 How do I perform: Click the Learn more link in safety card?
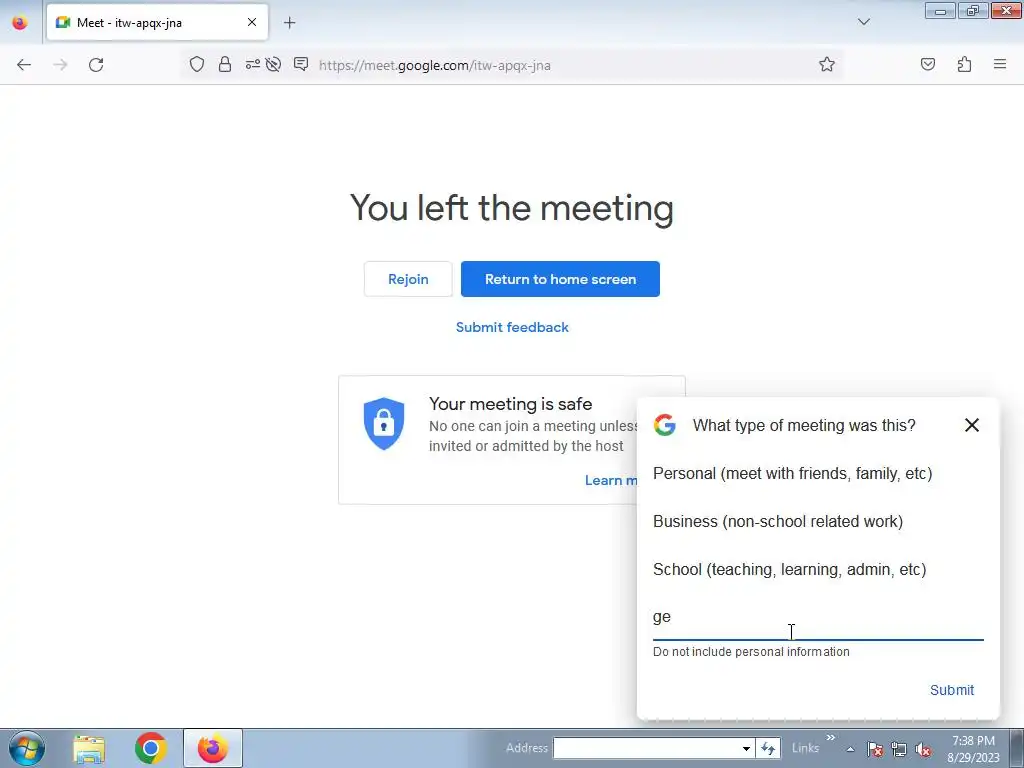point(611,481)
